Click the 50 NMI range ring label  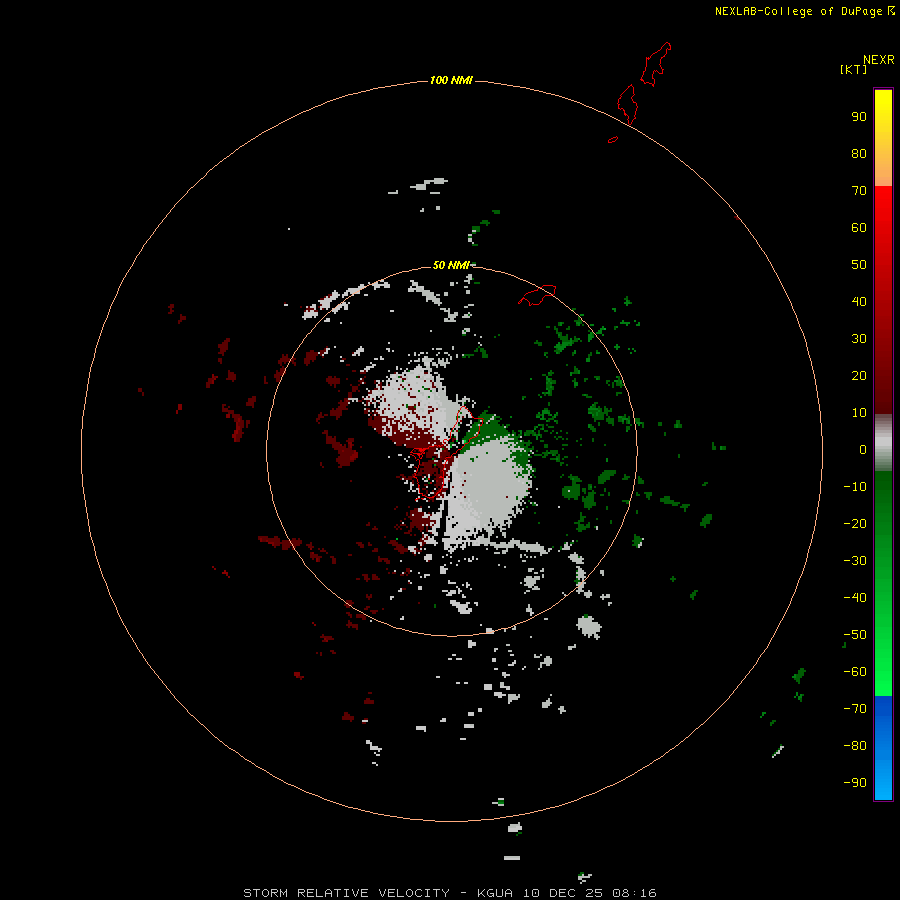[451, 265]
